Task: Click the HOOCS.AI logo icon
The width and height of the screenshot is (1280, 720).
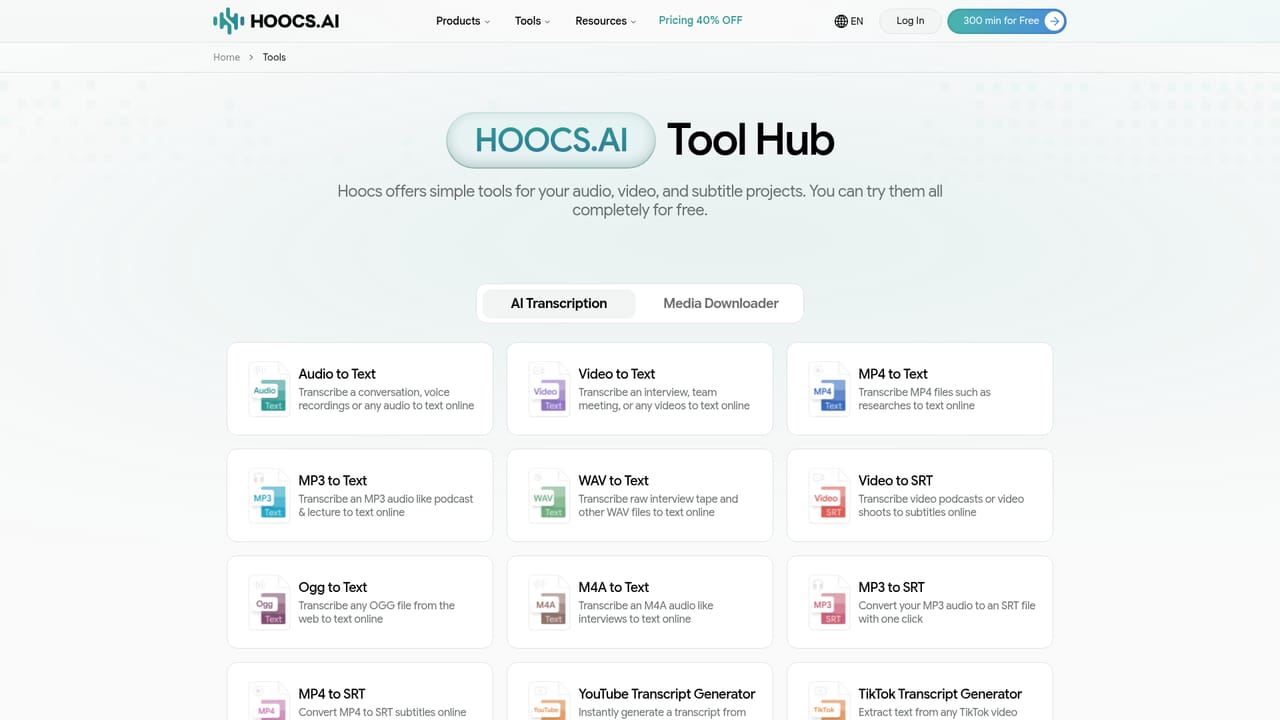Action: tap(229, 21)
